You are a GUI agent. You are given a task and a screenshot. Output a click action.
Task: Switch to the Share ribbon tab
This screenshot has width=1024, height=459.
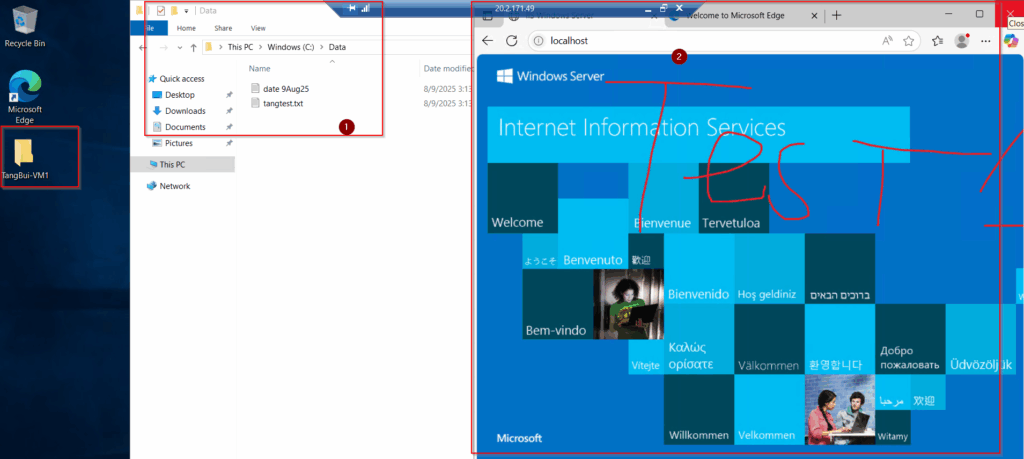tap(223, 28)
